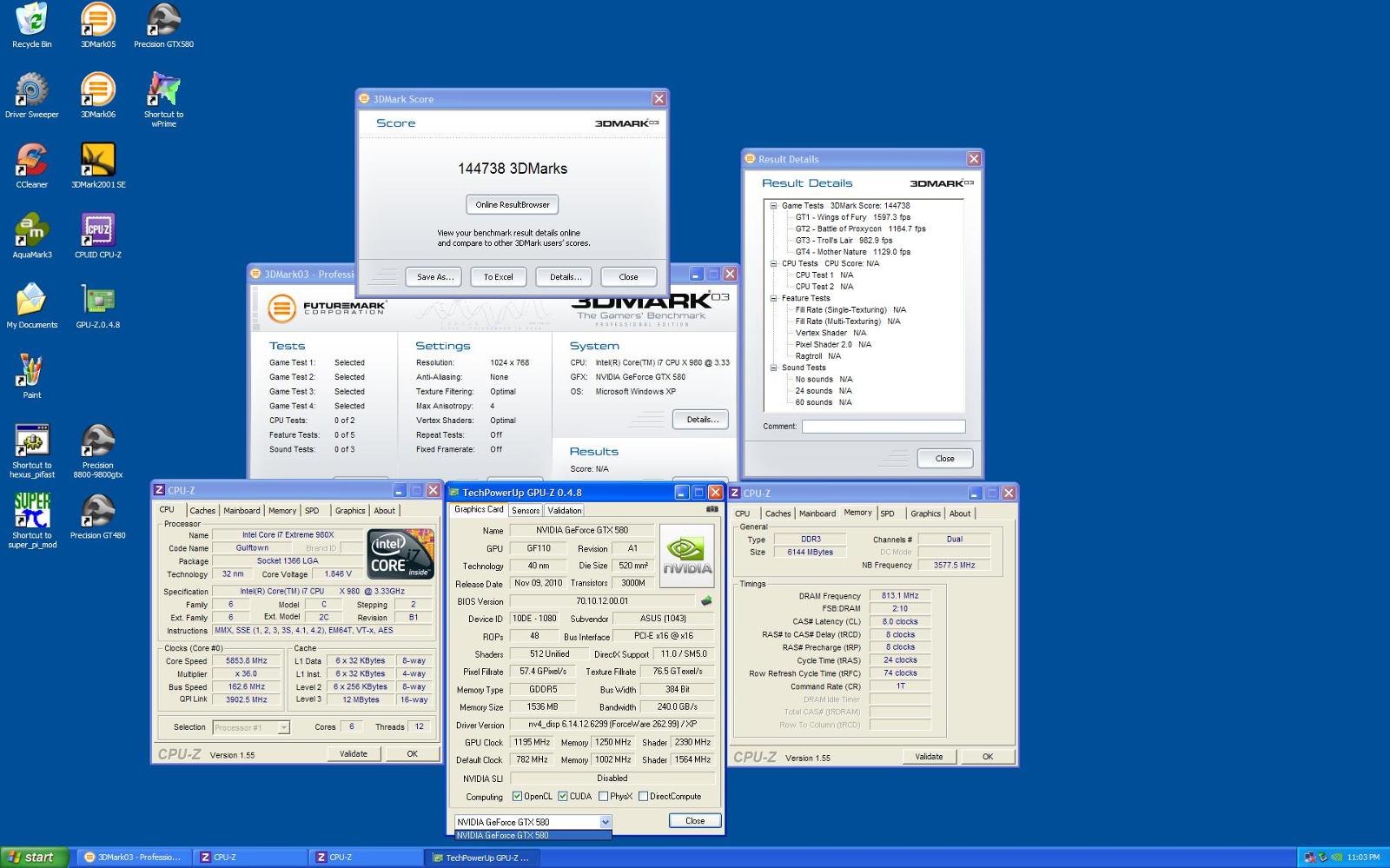Click the Futuremark logo in 3DMark03
The width and height of the screenshot is (1390, 868).
(x=326, y=308)
